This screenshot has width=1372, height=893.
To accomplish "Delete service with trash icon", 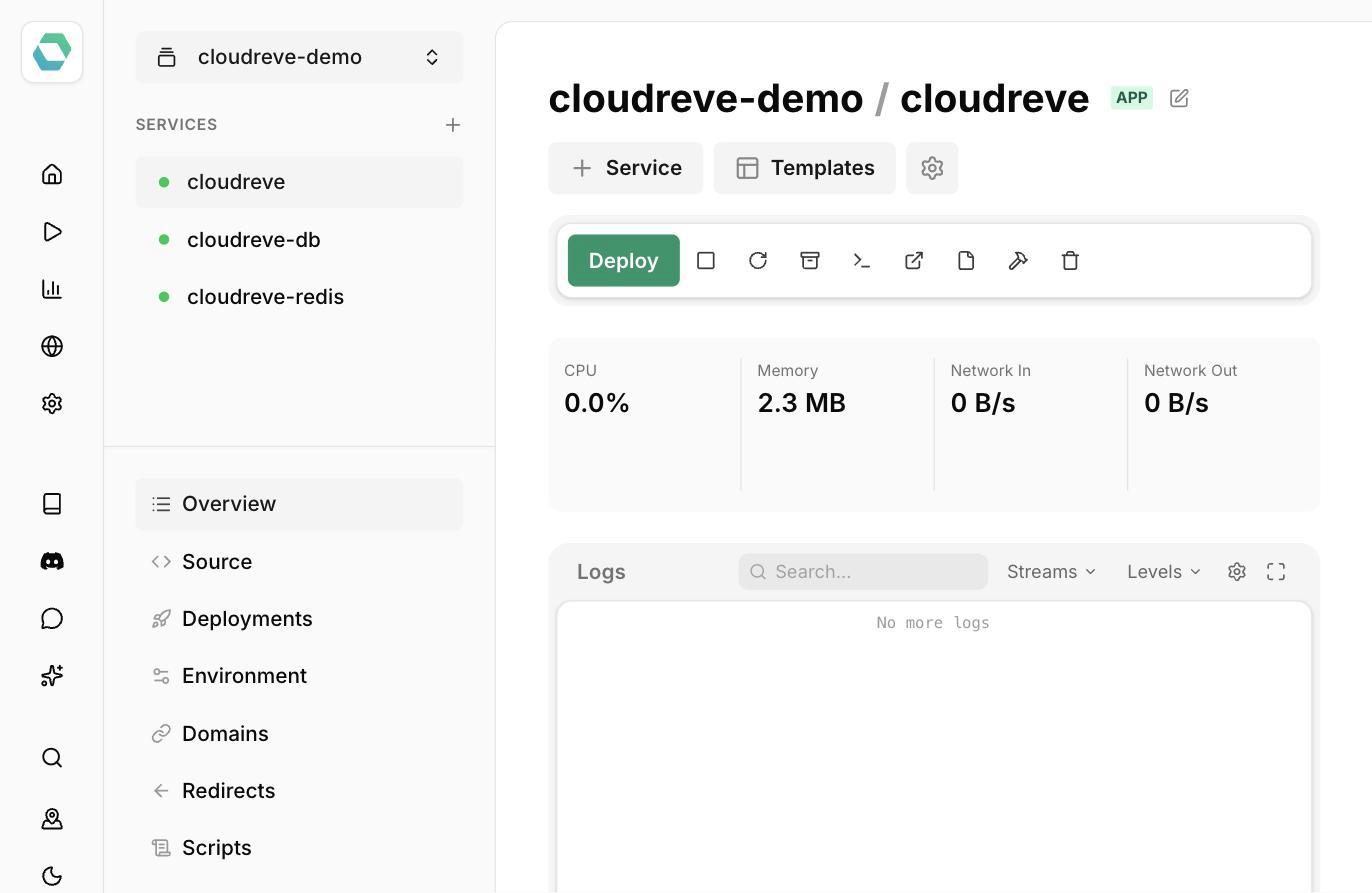I will (1070, 261).
